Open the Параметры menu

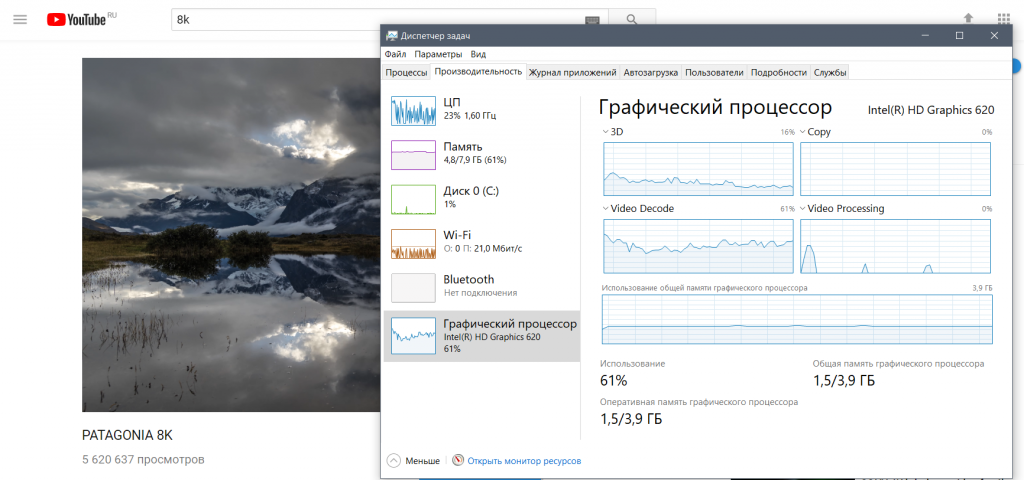(438, 54)
